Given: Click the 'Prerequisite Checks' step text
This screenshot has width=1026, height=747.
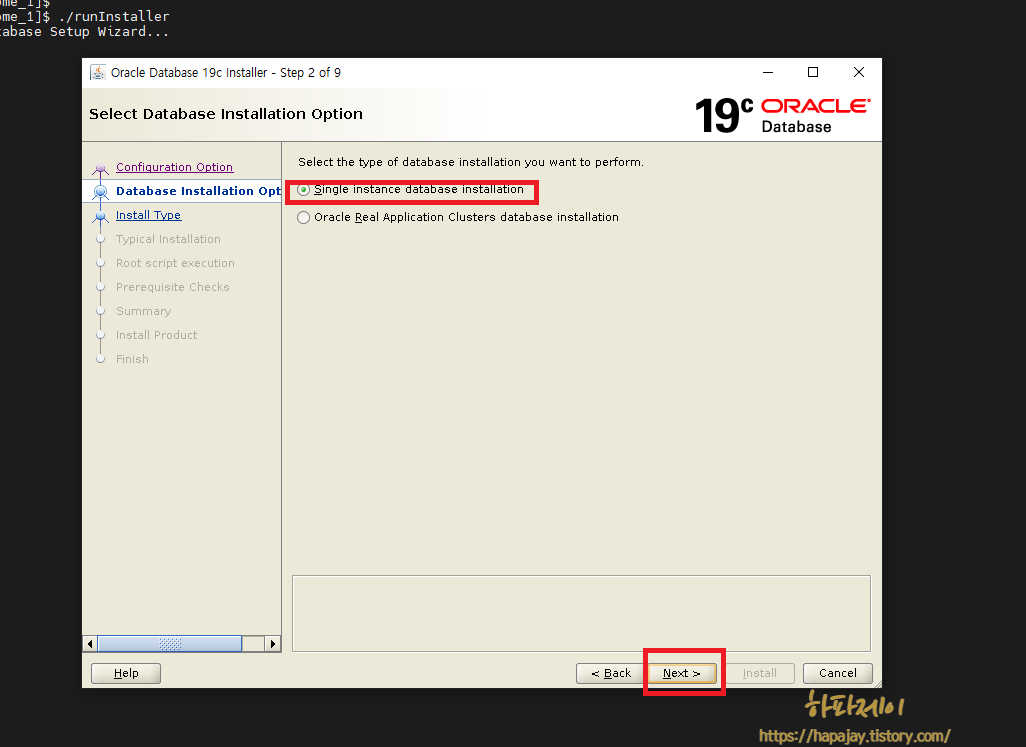Looking at the screenshot, I should (173, 287).
